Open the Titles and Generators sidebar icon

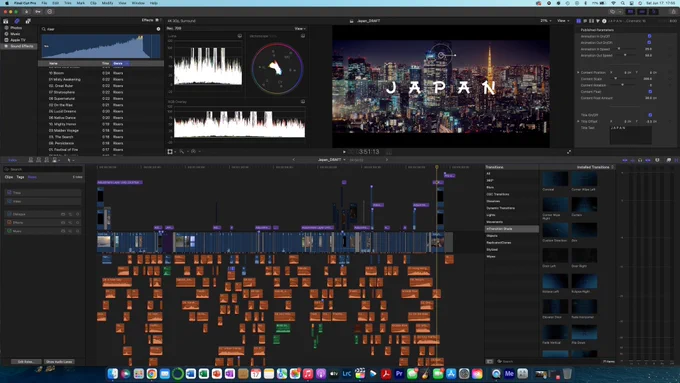click(28, 21)
